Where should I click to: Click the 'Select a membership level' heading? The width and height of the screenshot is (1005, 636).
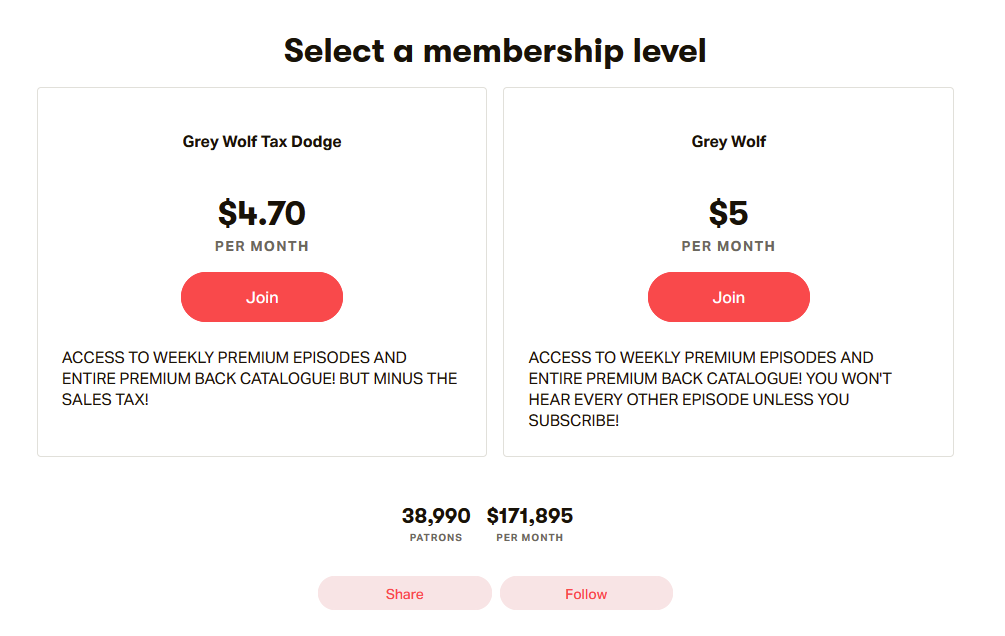coord(495,51)
